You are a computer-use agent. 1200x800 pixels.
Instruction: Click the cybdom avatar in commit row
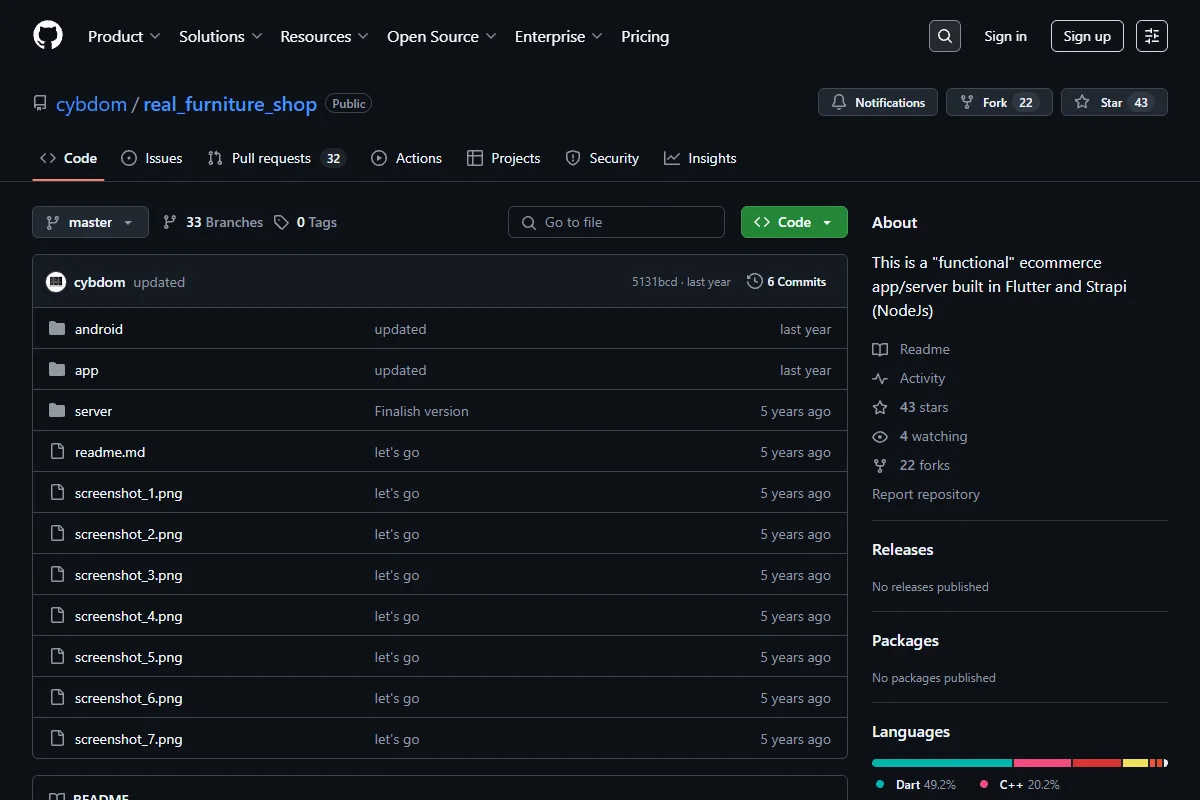(x=56, y=282)
